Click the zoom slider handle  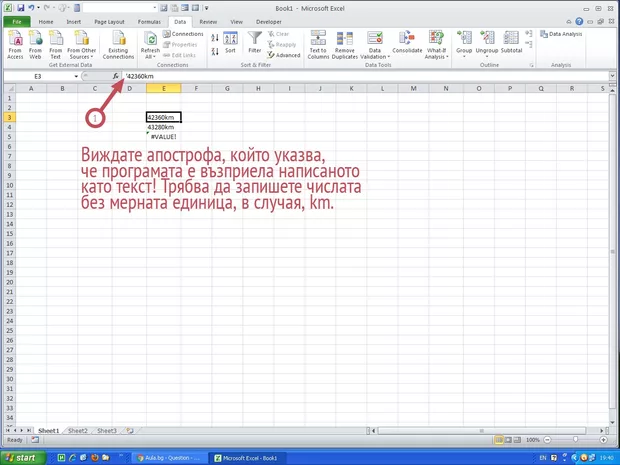575,440
